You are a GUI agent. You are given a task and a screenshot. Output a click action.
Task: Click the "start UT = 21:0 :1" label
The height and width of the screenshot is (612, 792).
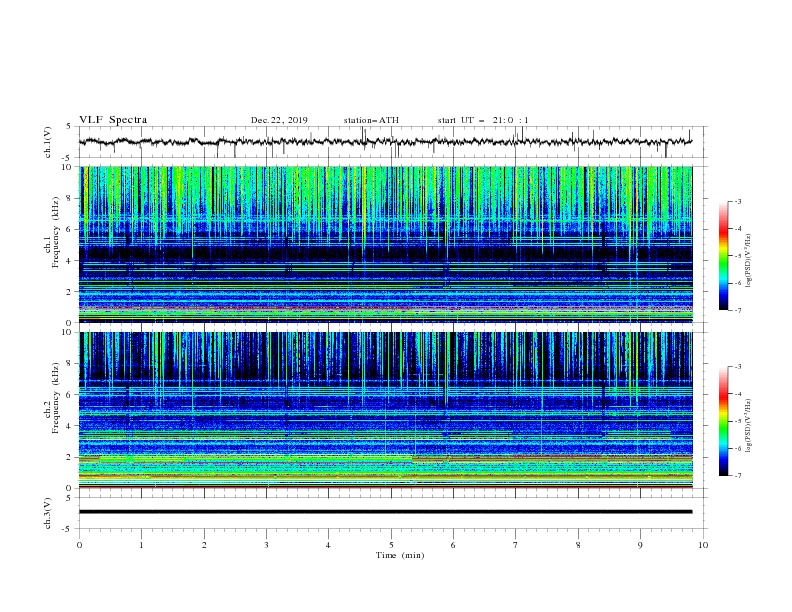pyautogui.click(x=483, y=120)
